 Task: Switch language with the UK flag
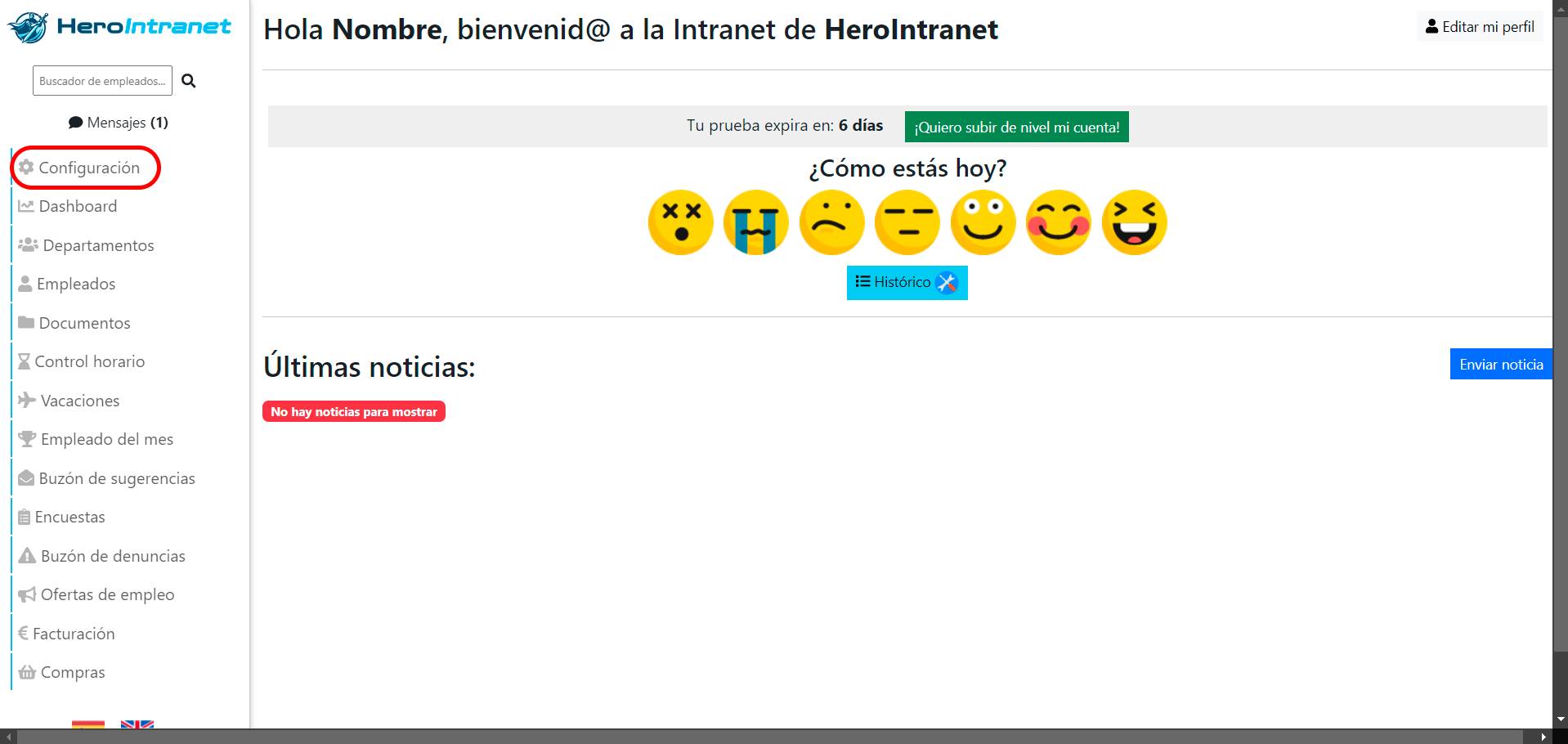point(137,724)
